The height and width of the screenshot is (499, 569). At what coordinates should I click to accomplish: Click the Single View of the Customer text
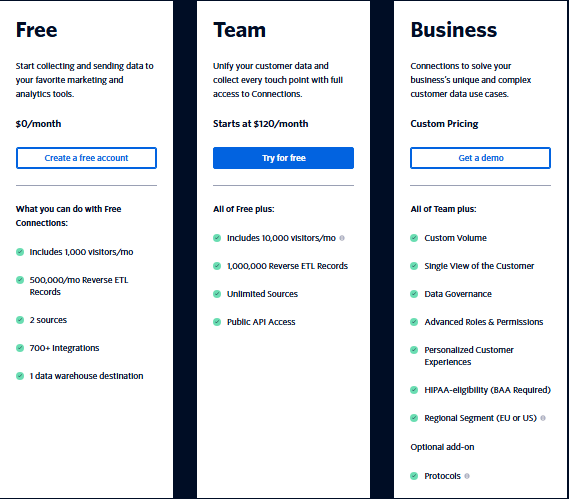click(x=479, y=266)
